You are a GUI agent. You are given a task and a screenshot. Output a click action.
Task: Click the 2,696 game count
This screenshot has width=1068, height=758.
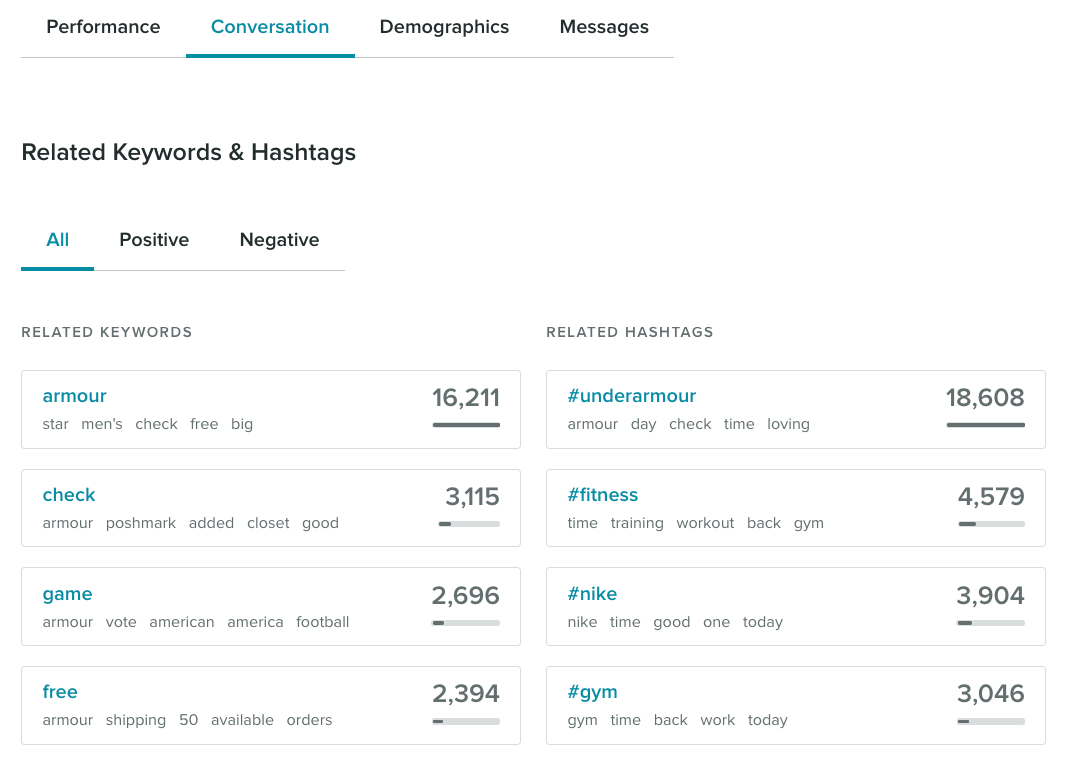pos(466,595)
